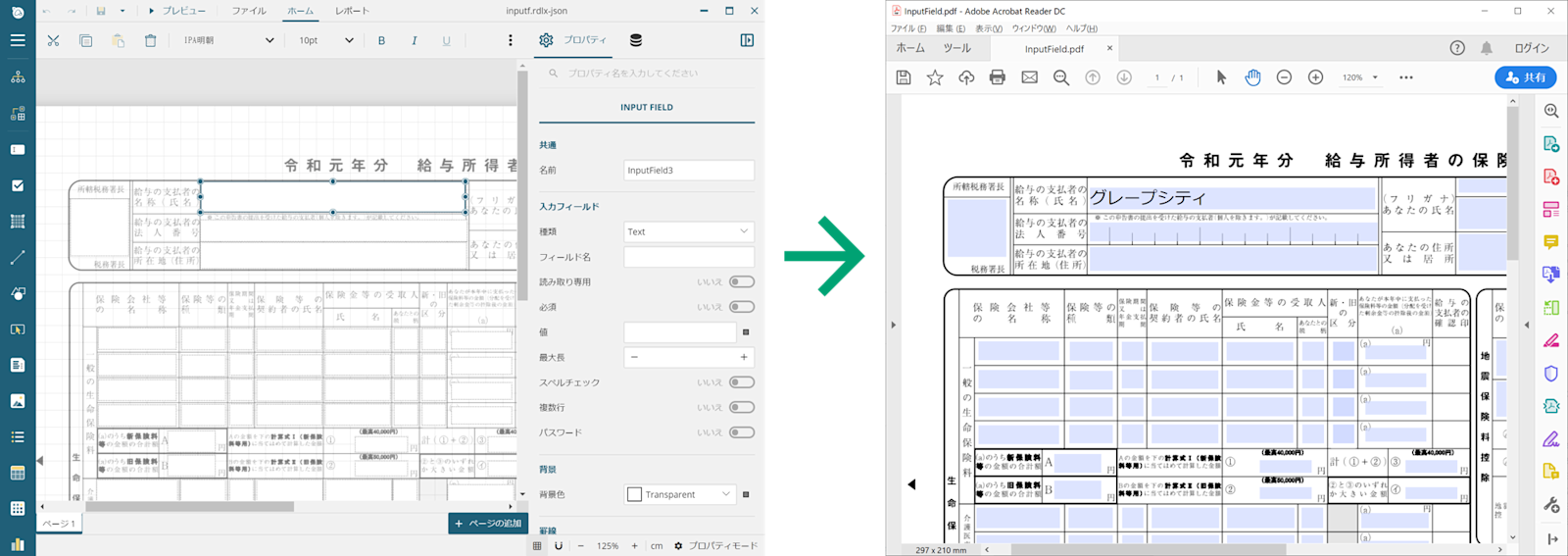
Task: Click the Transparent background color swatch
Action: 634,494
